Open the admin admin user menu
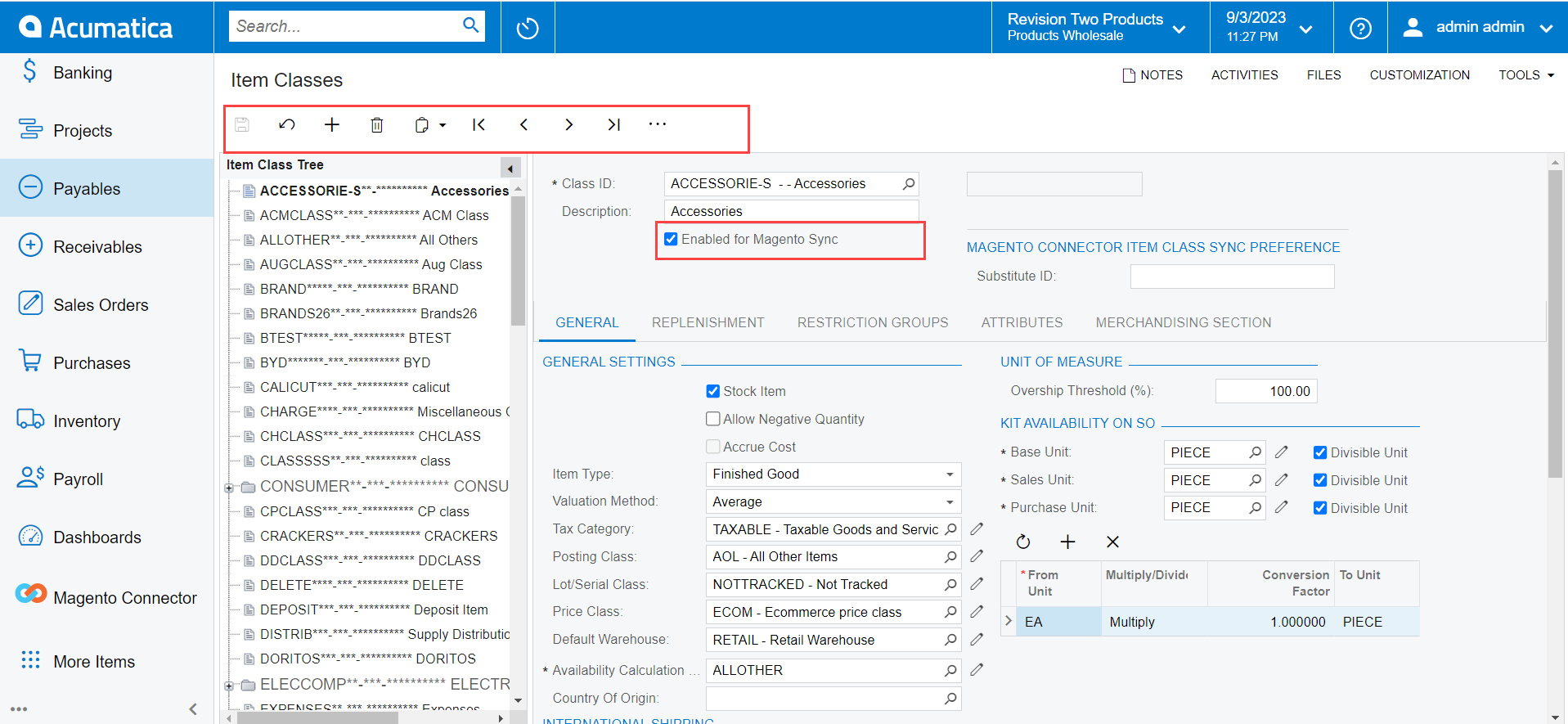The height and width of the screenshot is (724, 1568). 1478,27
